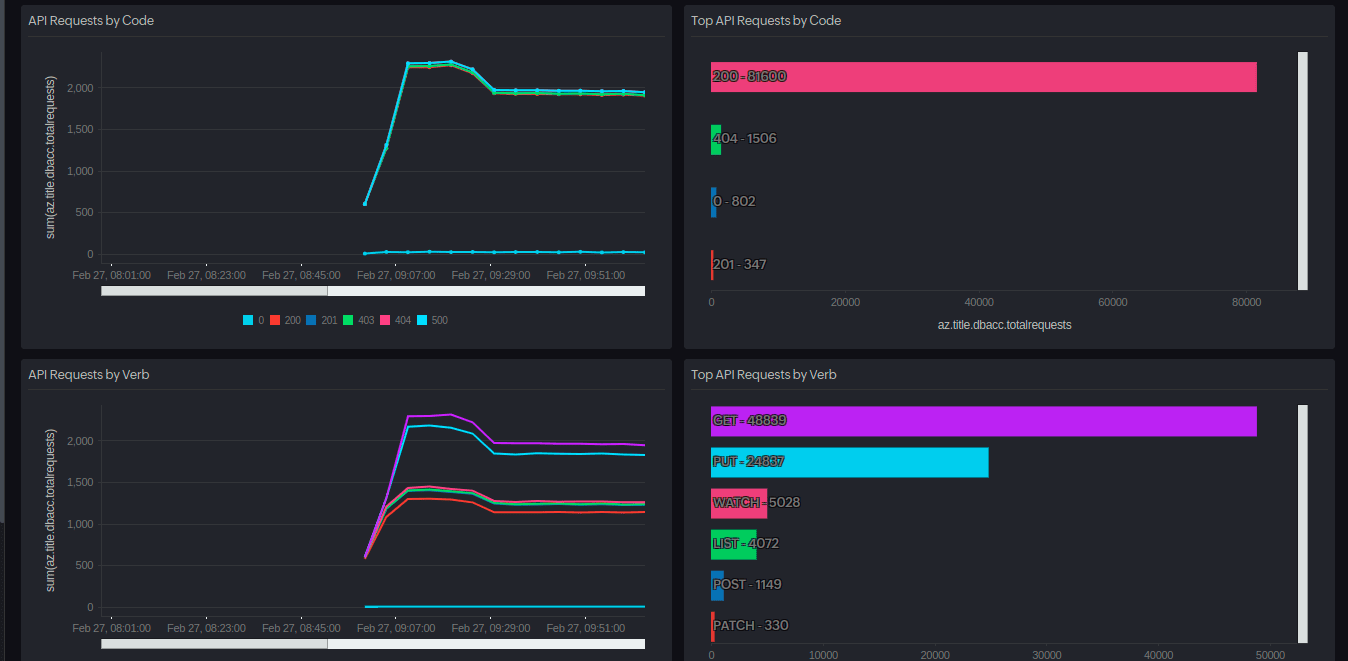The width and height of the screenshot is (1348, 661).
Task: Select the purple bar labeled GET - 48889
Action: coord(983,421)
